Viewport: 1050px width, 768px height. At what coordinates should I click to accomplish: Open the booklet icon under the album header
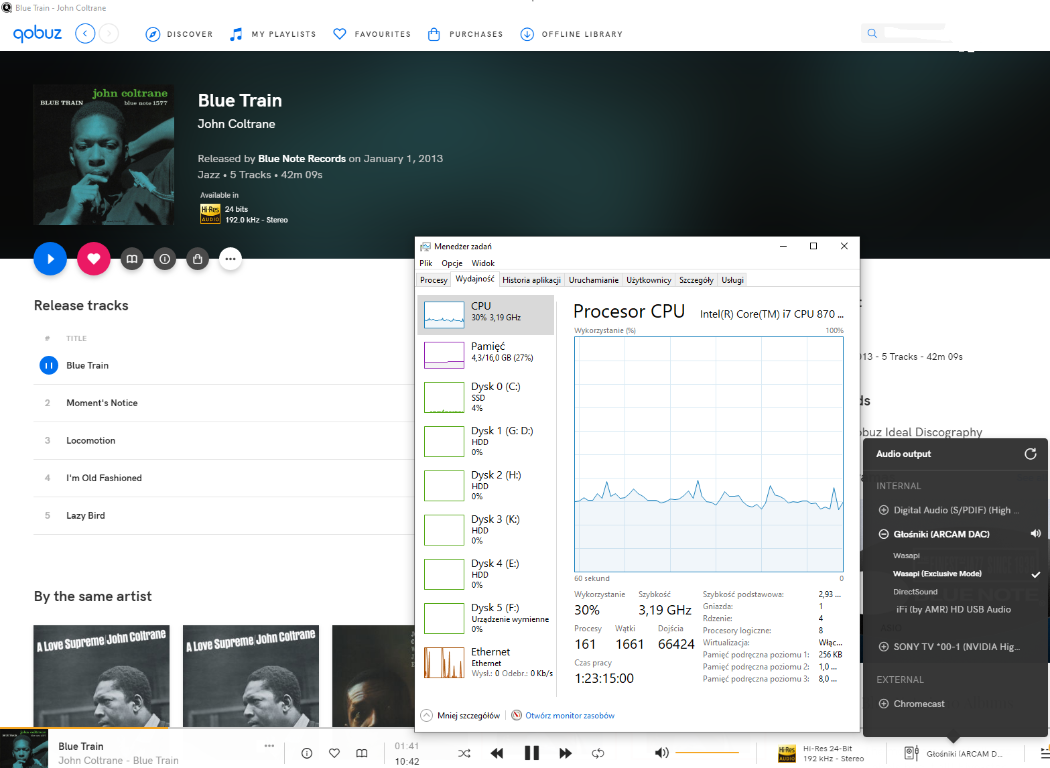point(132,258)
